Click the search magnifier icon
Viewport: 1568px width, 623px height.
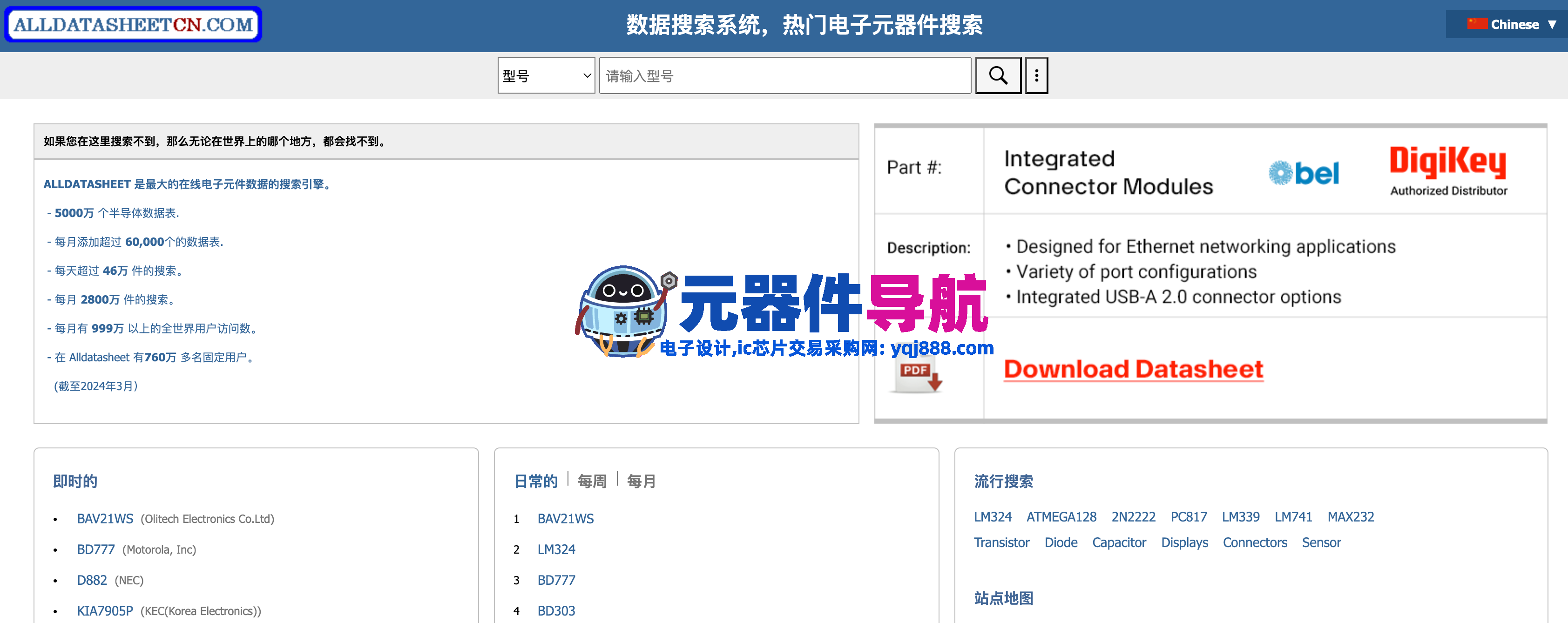pyautogui.click(x=998, y=75)
